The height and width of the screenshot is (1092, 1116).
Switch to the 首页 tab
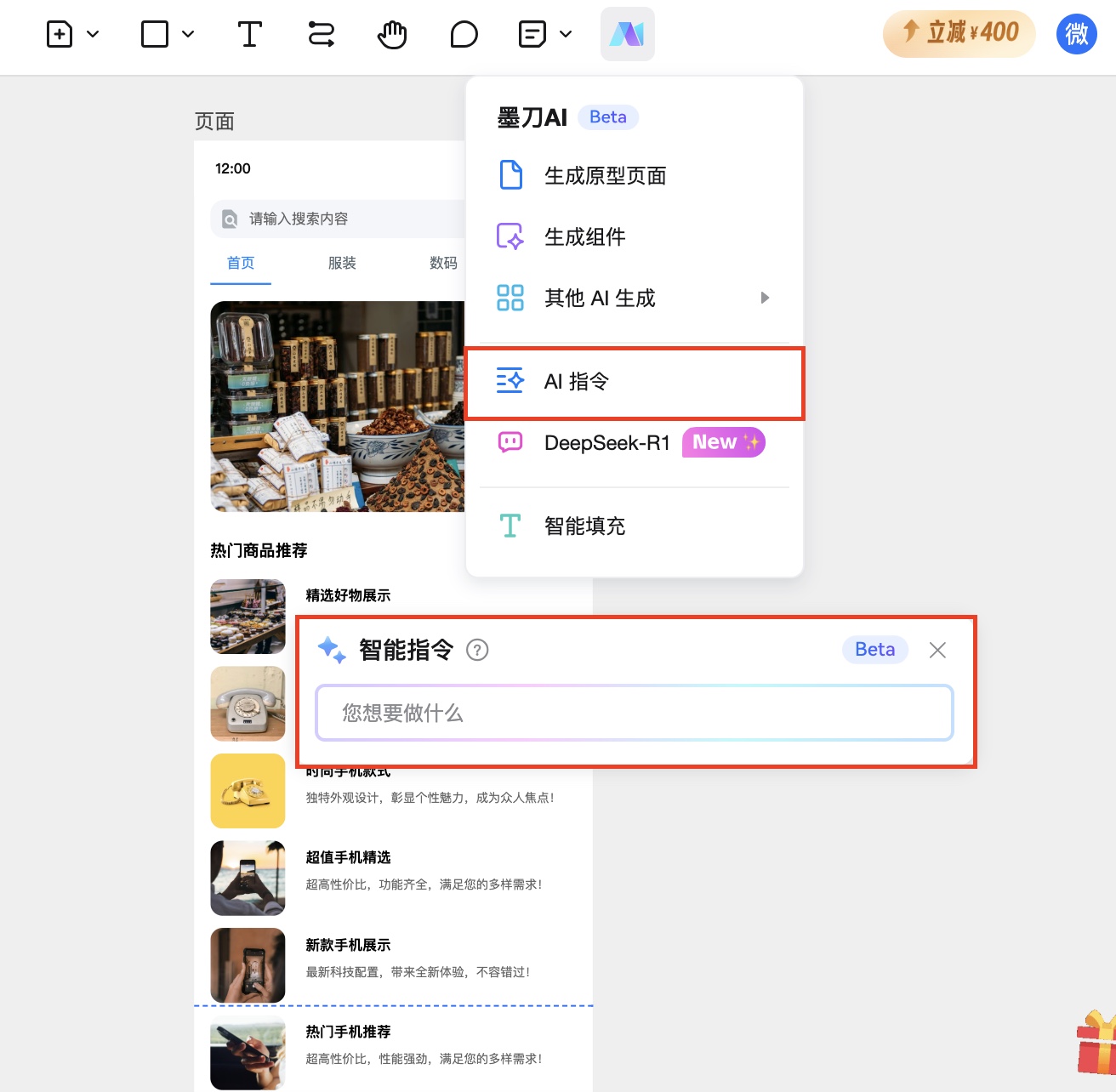(x=241, y=263)
